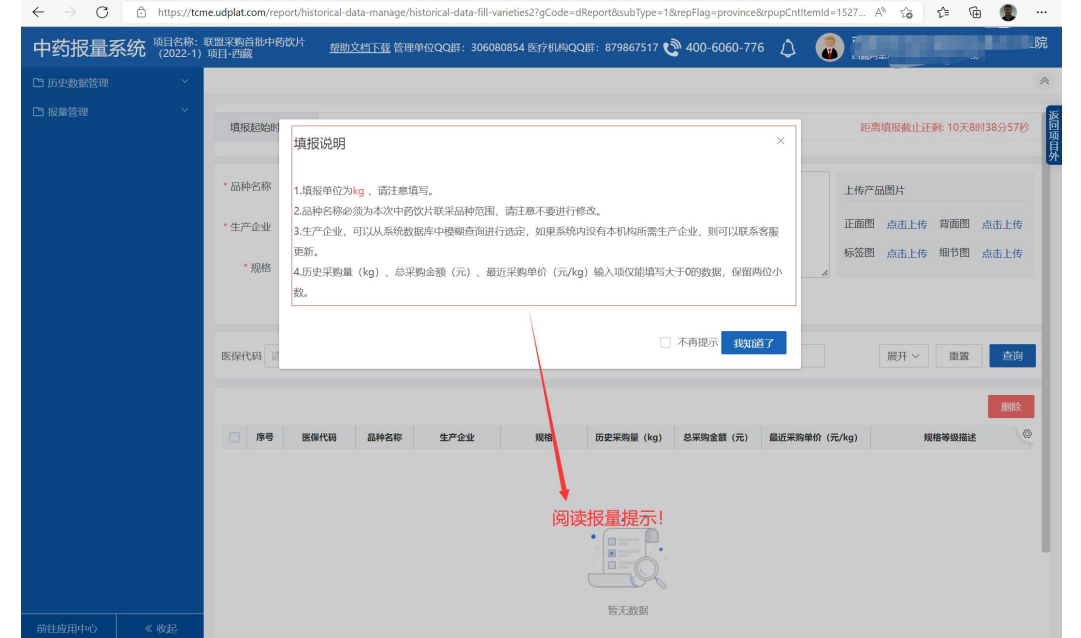Screen dimensions: 1081x638
Task: Expand 报量管理 sidebar menu
Action: (112, 112)
